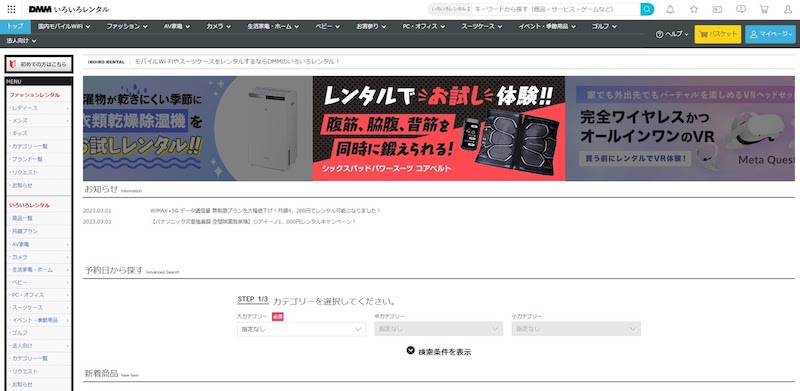Screen dimensions: 800x391
Task: Click the user account icon in header
Action: tap(788, 9)
